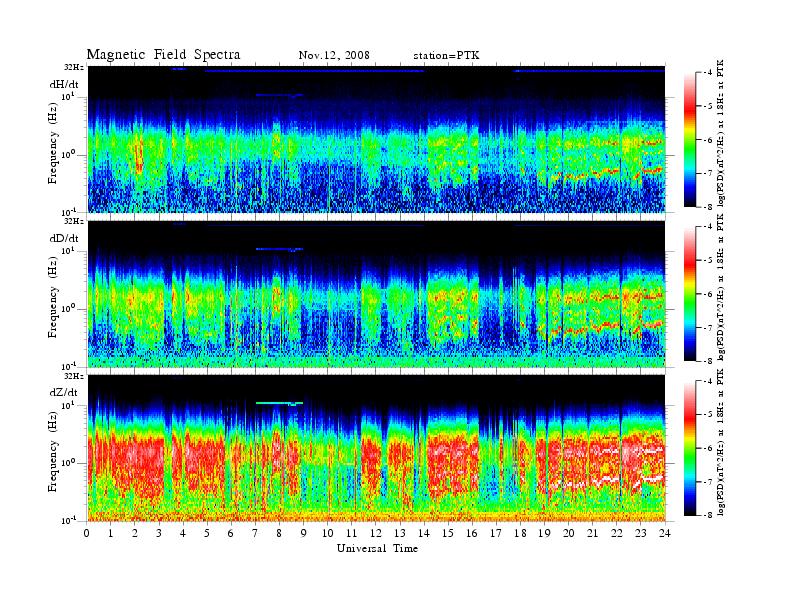This screenshot has height=612, width=792.
Task: Click the time axis tick label "14"
Action: [x=424, y=533]
